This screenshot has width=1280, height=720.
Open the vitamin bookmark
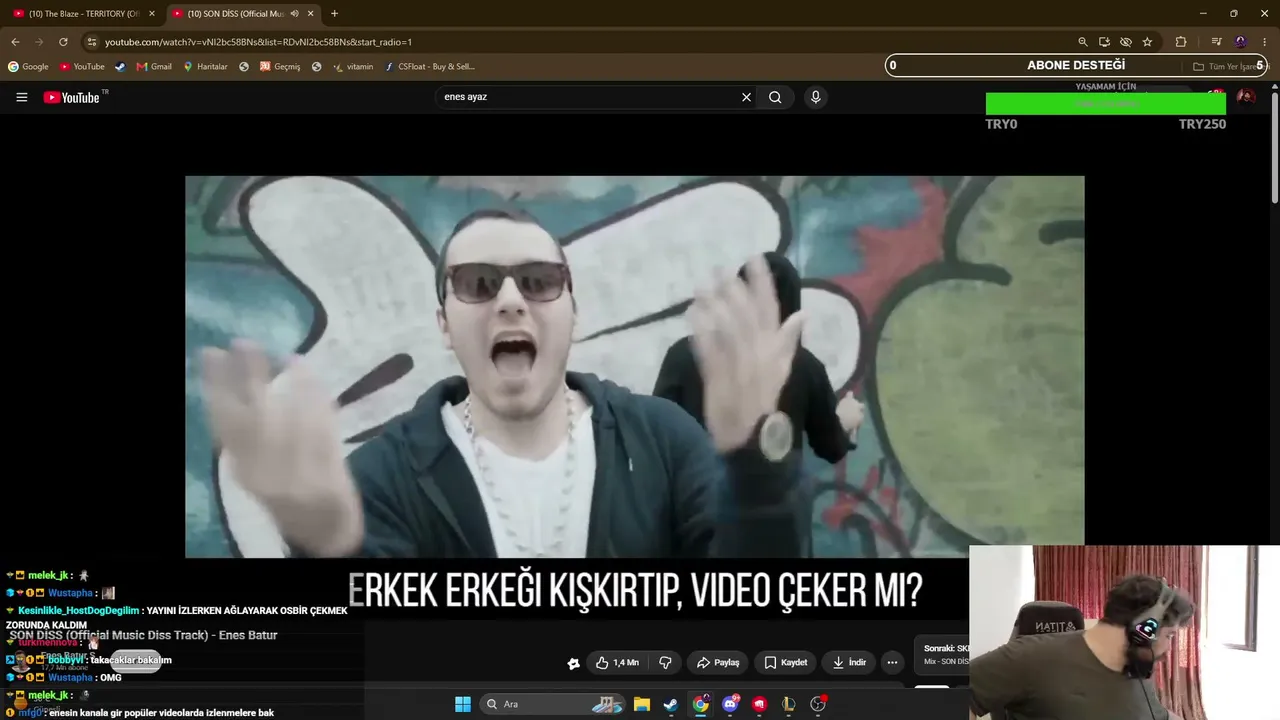(353, 67)
